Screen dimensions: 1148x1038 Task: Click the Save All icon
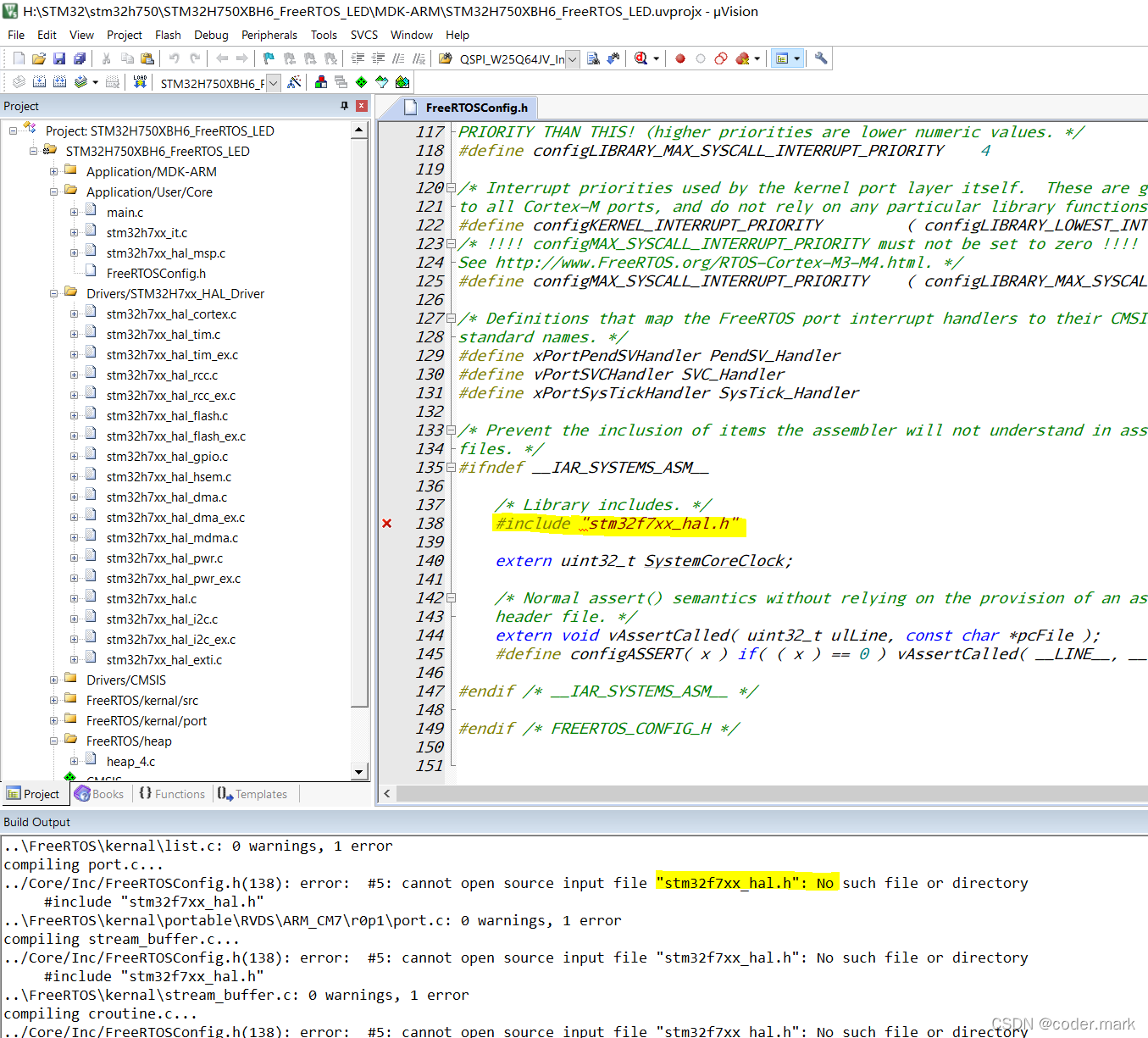(x=80, y=58)
